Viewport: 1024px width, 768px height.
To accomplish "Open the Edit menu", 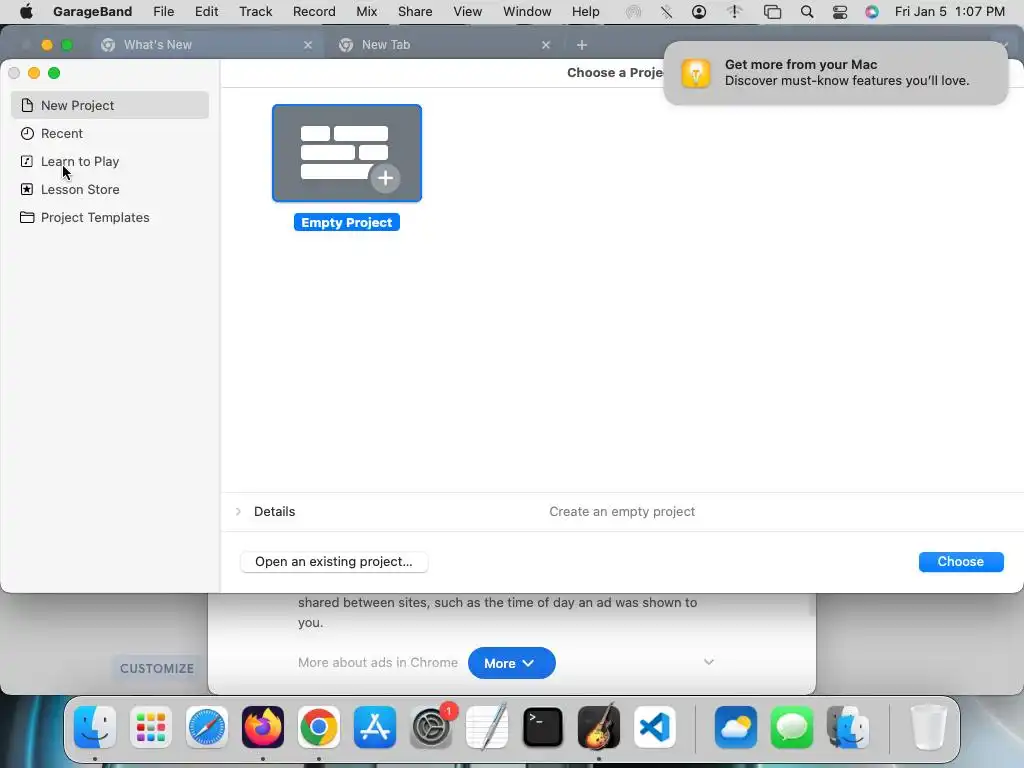I will coord(206,11).
